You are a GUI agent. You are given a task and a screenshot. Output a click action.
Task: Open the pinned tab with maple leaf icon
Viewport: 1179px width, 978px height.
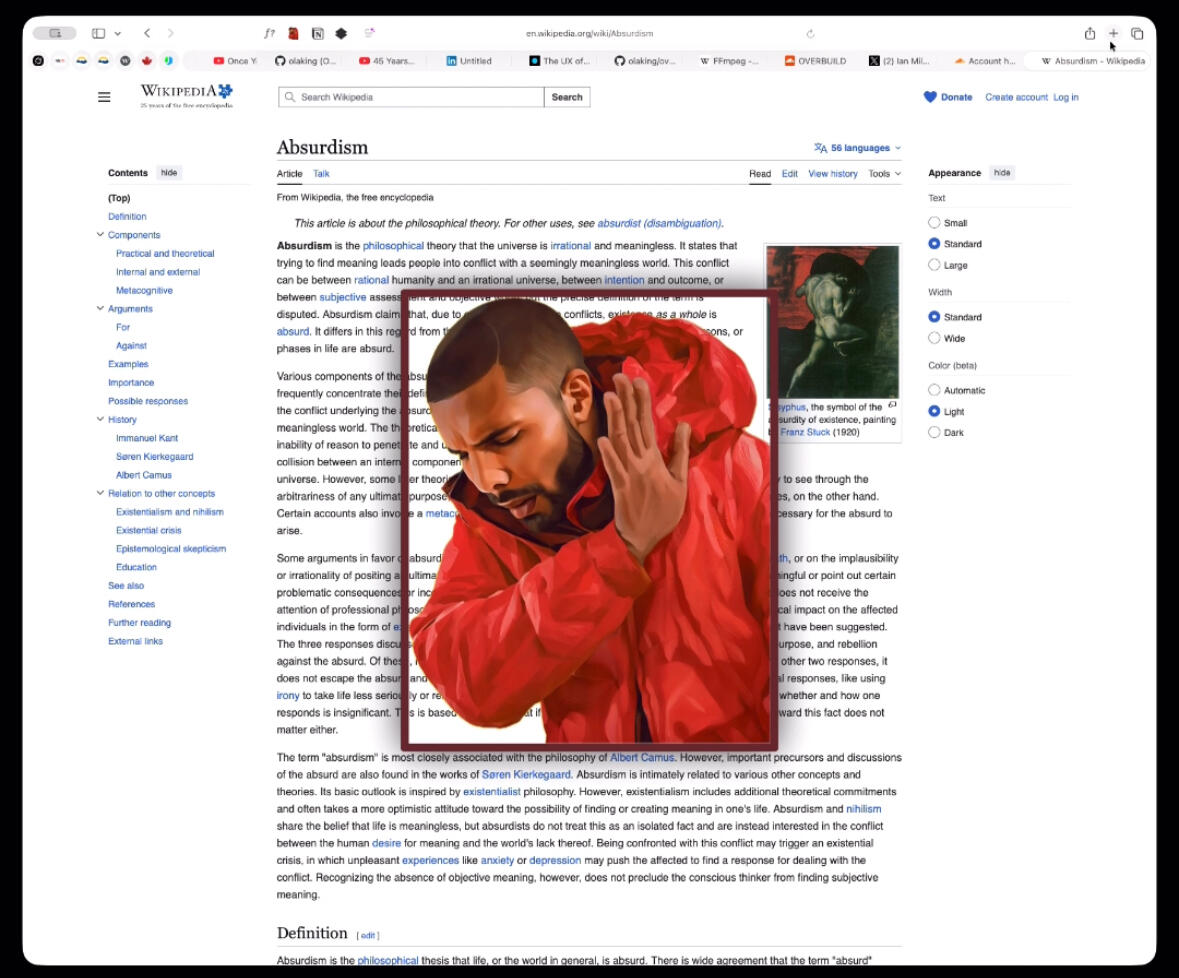(x=147, y=61)
